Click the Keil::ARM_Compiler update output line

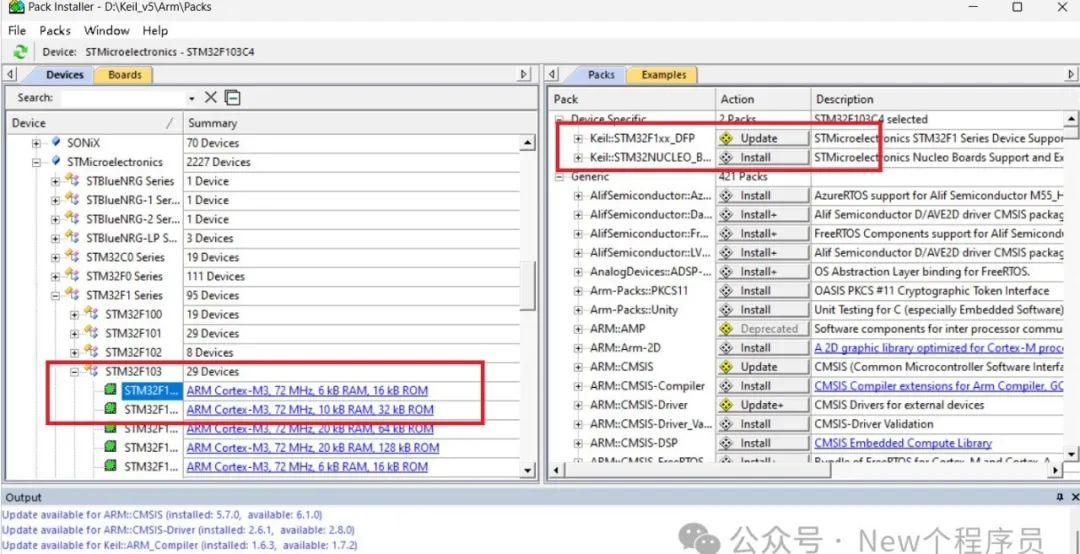180,545
